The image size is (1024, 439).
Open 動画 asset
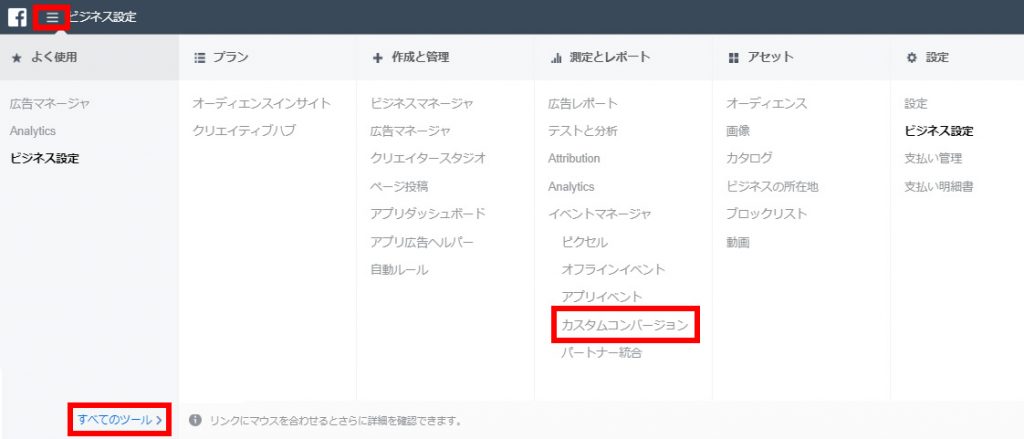coord(738,242)
